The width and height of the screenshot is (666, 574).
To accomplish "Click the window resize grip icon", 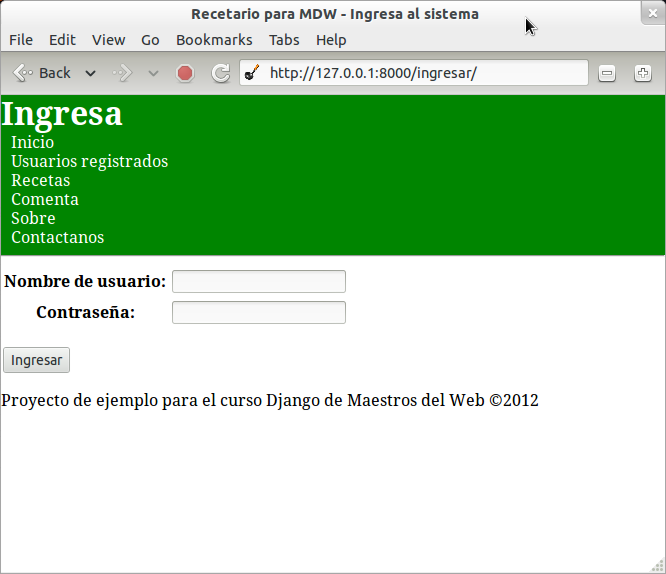I will point(658,566).
